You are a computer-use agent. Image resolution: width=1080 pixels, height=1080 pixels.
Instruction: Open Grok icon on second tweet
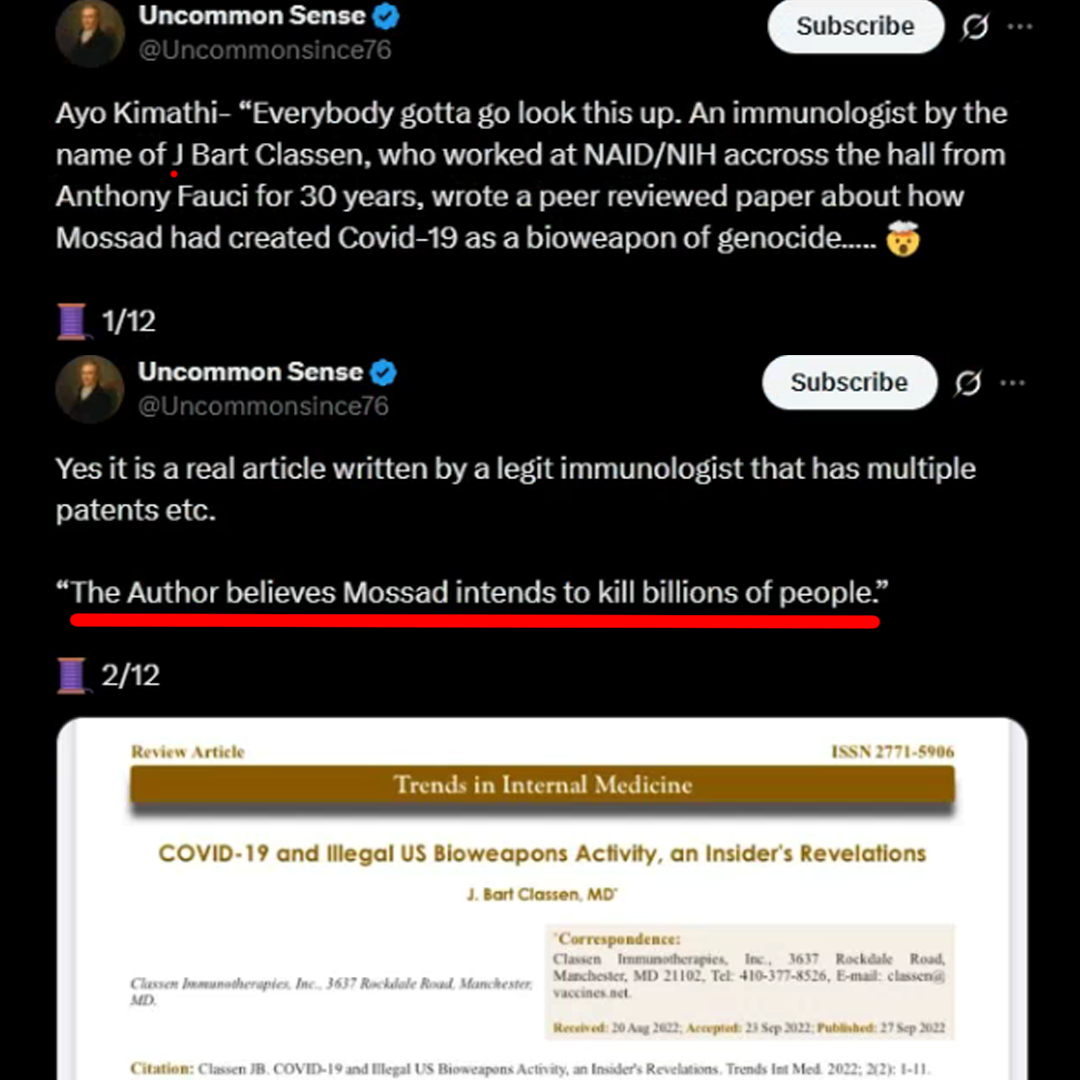click(x=968, y=383)
